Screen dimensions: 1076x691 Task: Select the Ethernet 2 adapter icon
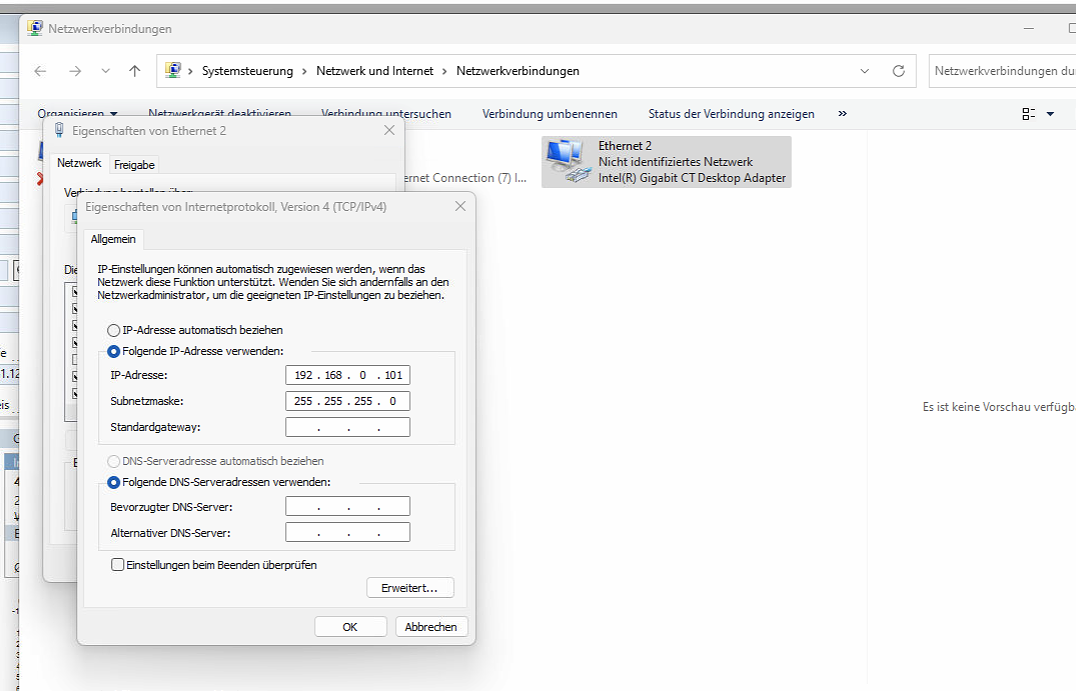566,162
